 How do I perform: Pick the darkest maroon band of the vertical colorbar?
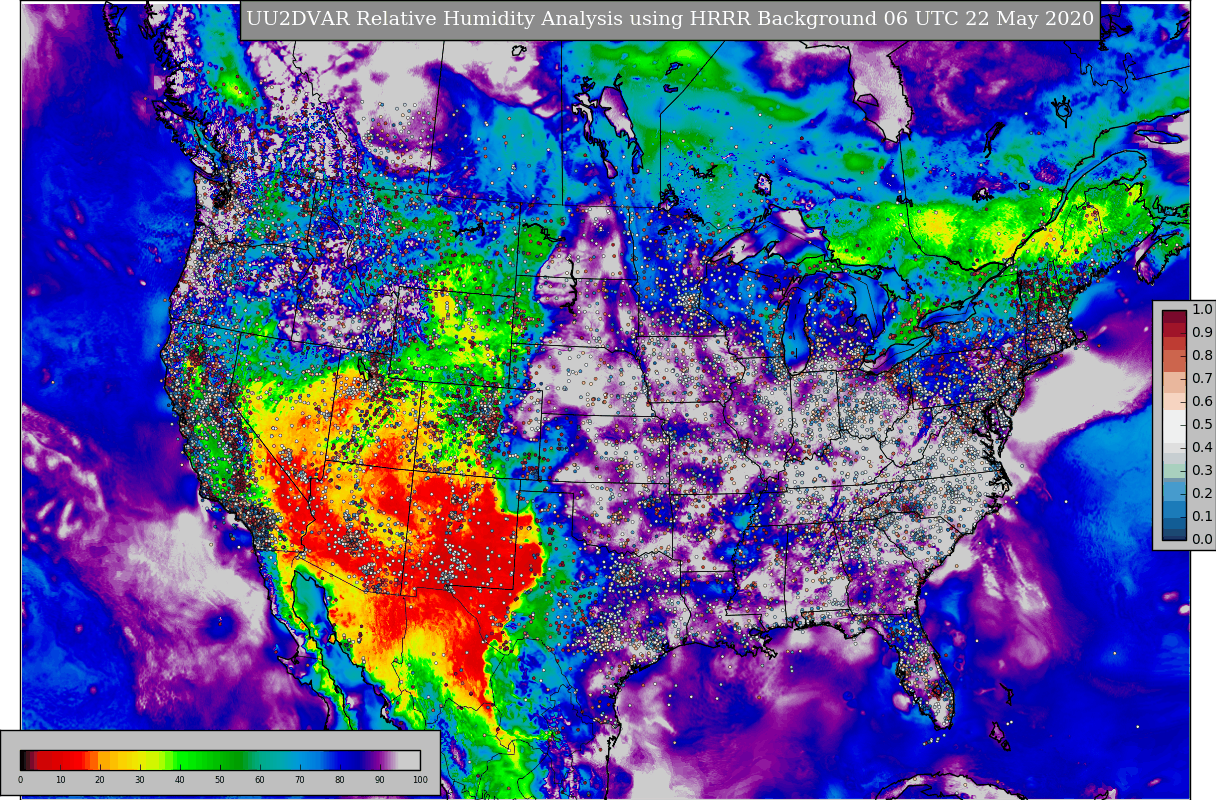(x=1174, y=317)
